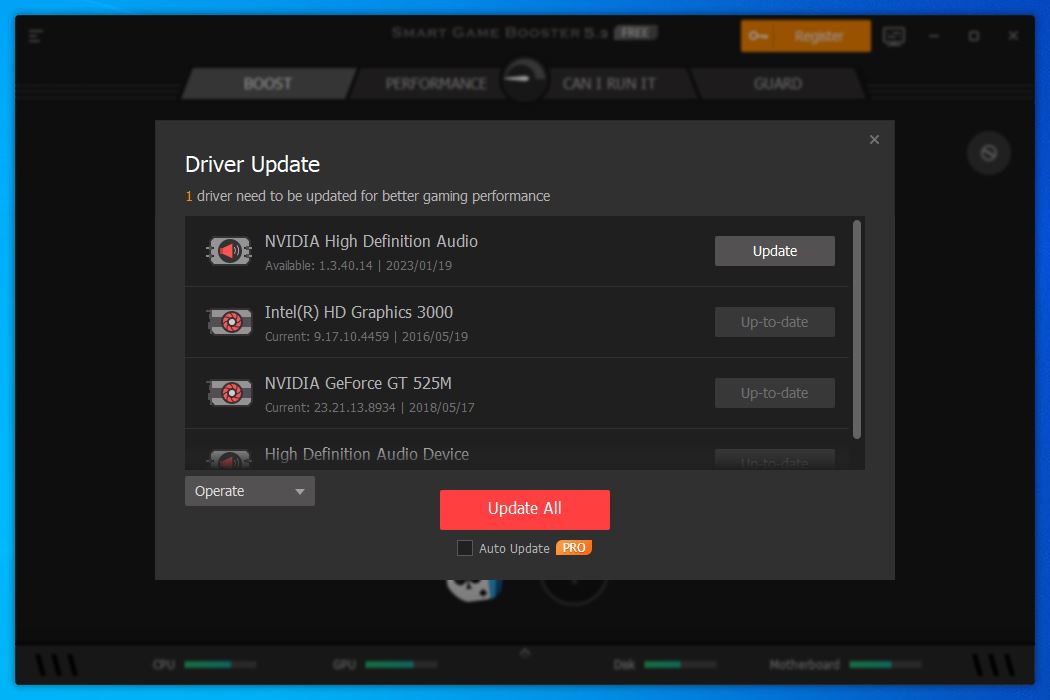The height and width of the screenshot is (700, 1050).
Task: Click the Driver Update heading
Action: (252, 164)
